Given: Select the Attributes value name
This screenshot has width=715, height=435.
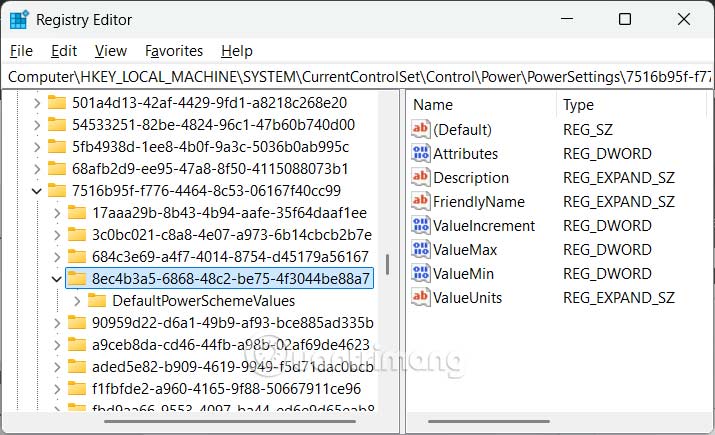Looking at the screenshot, I should click(x=465, y=154).
